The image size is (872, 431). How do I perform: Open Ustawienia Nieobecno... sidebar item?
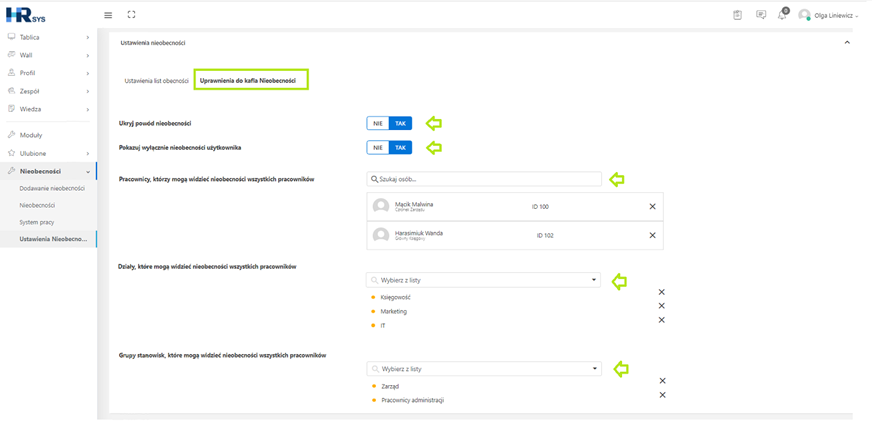pos(53,239)
